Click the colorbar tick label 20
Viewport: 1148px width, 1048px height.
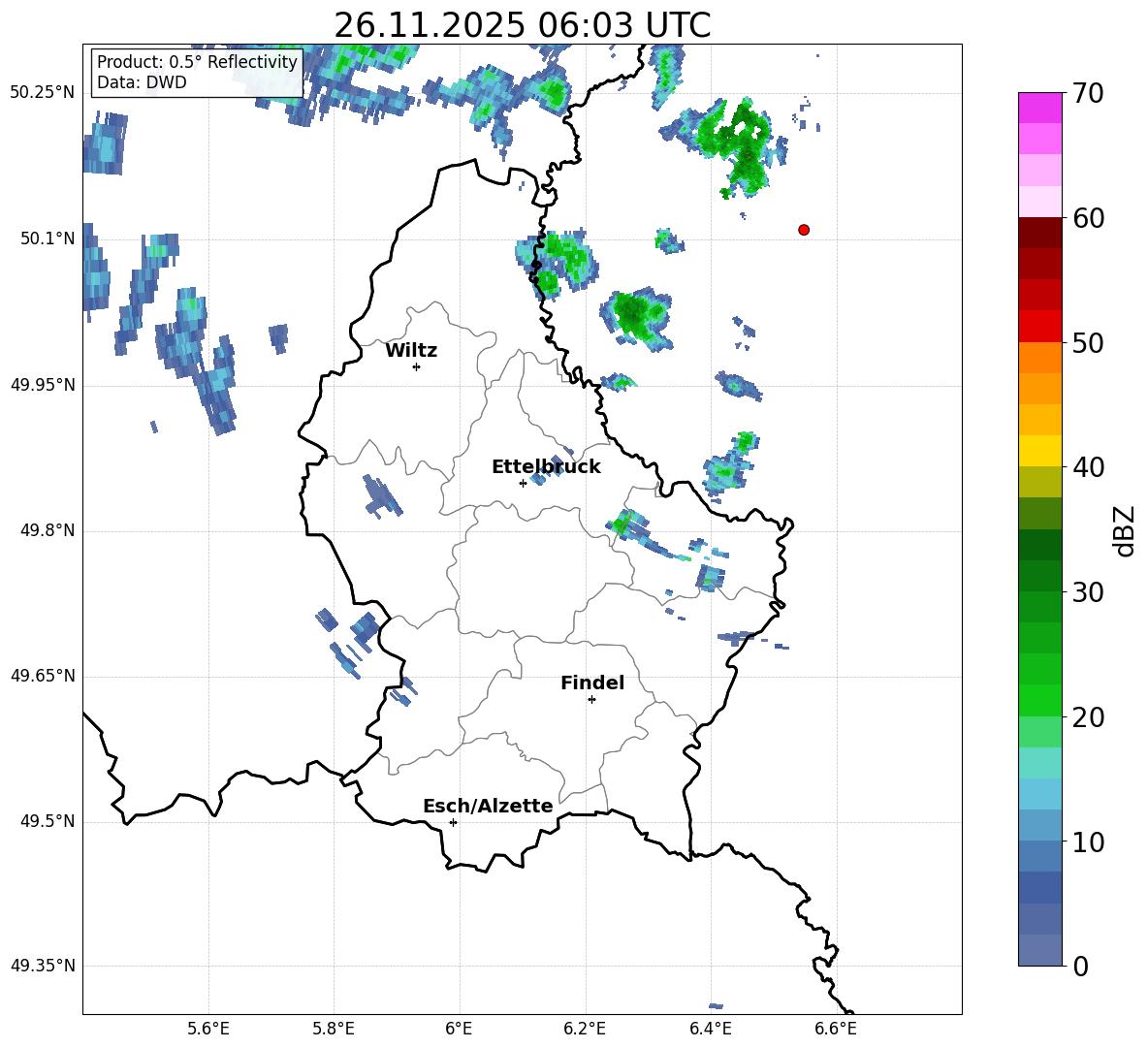click(1087, 716)
